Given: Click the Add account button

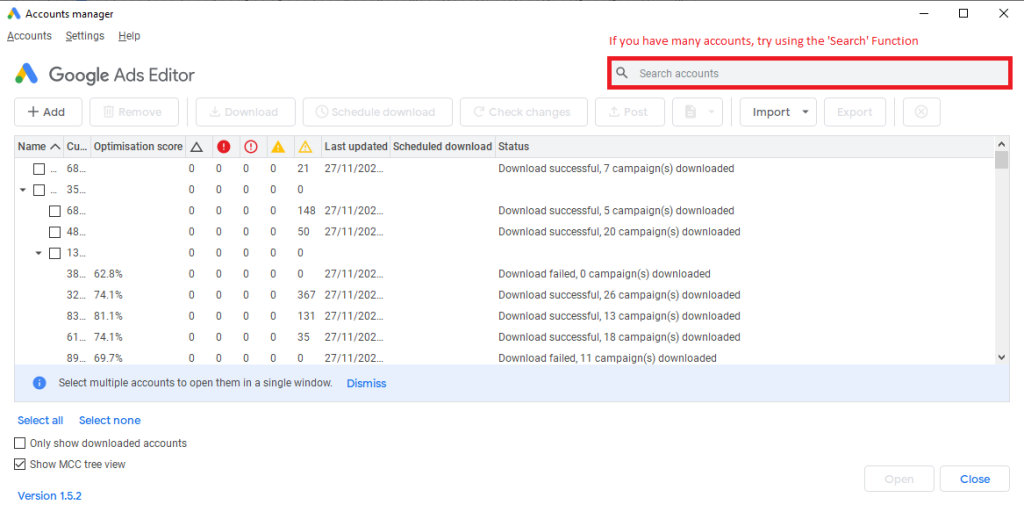Looking at the screenshot, I should pos(48,112).
